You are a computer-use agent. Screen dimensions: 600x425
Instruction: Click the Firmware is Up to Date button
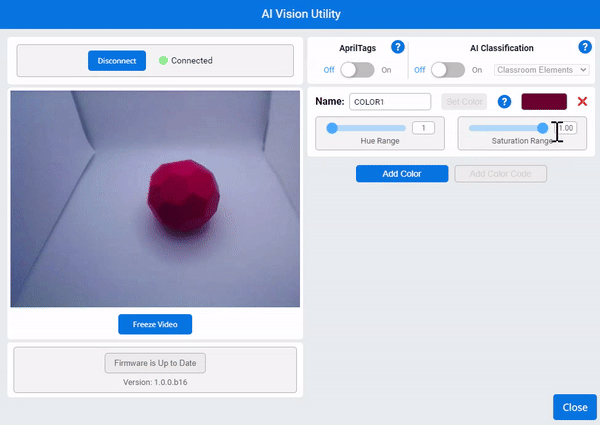[155, 363]
